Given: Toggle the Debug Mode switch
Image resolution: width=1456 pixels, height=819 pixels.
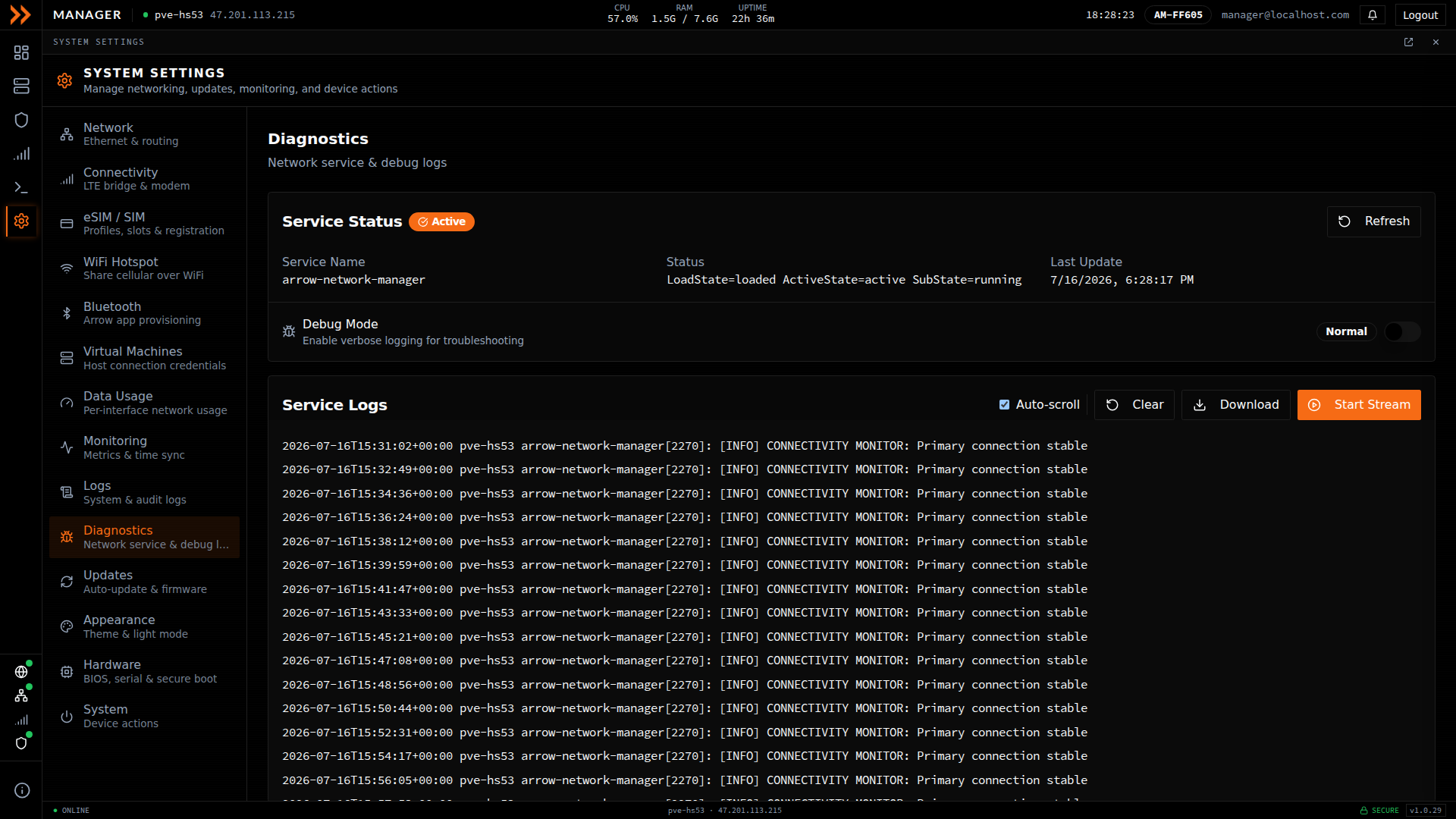Looking at the screenshot, I should [1402, 331].
